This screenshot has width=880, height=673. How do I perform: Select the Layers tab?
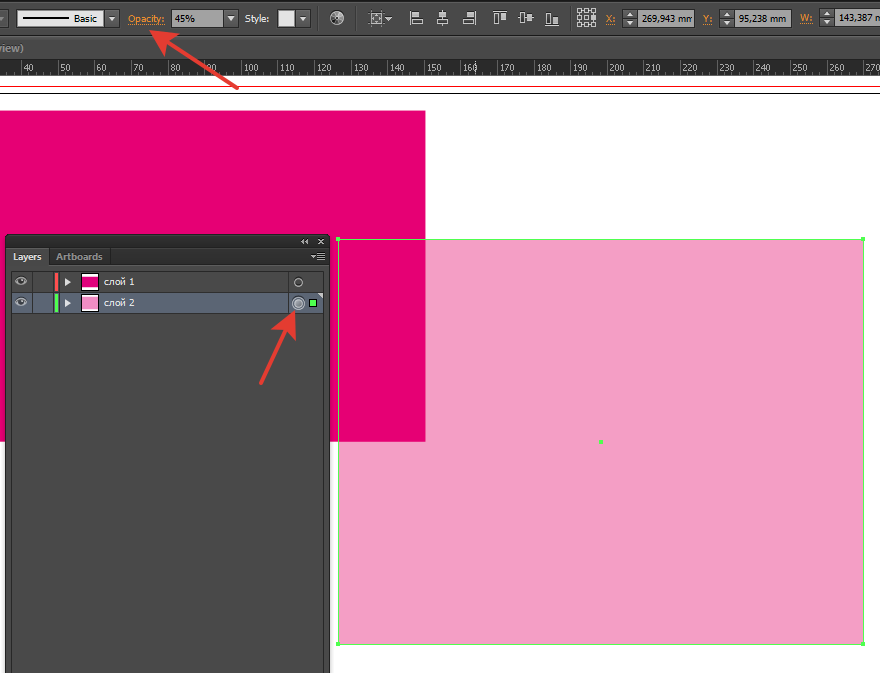coord(28,257)
